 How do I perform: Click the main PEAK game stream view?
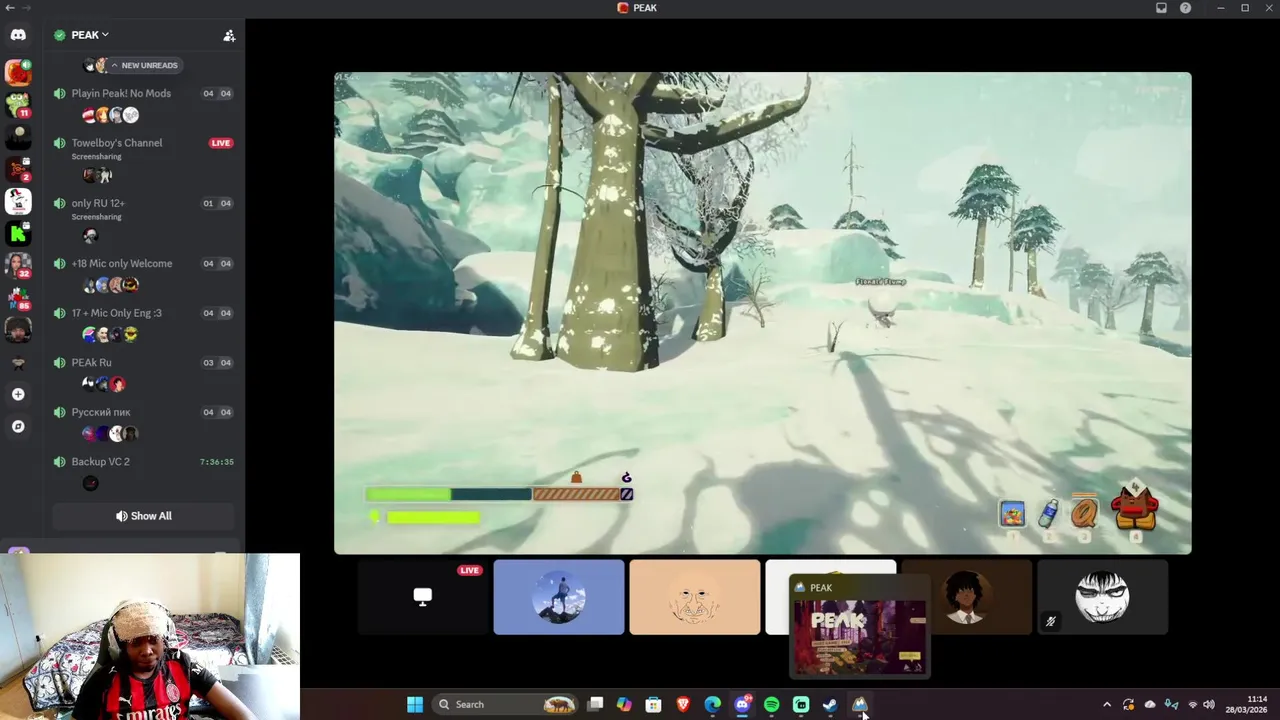click(763, 313)
